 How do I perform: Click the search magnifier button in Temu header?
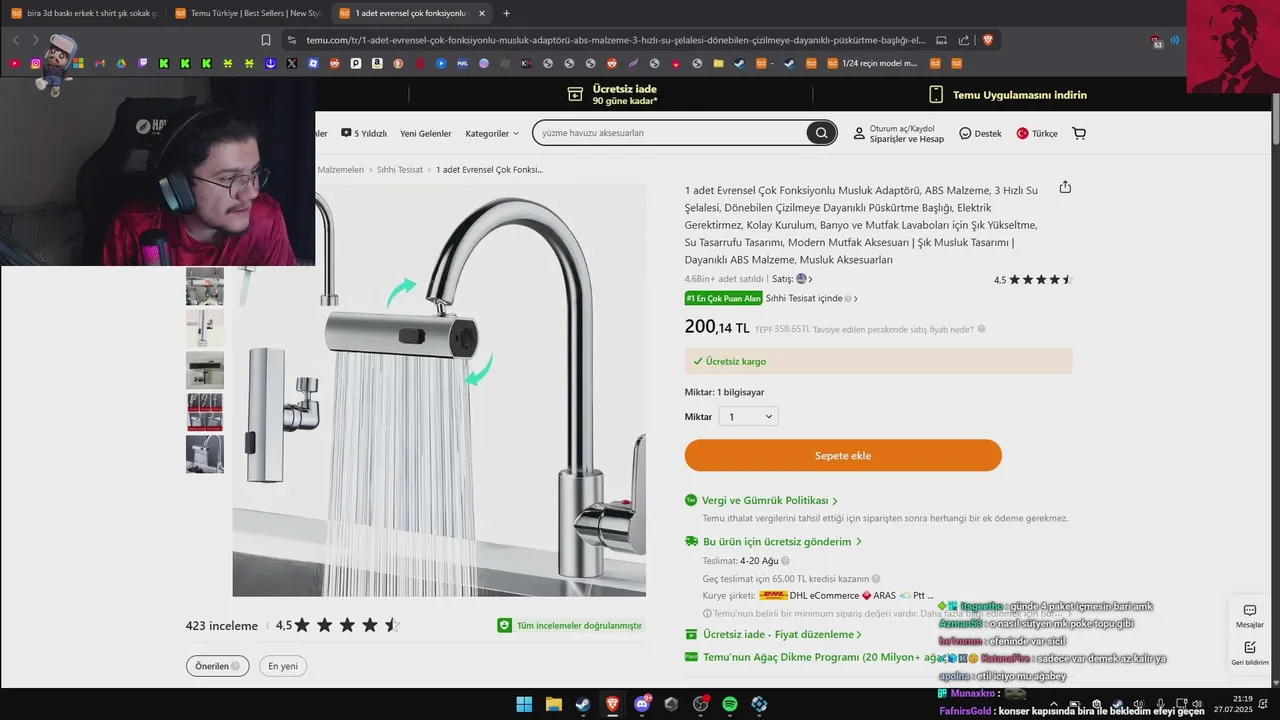click(821, 133)
